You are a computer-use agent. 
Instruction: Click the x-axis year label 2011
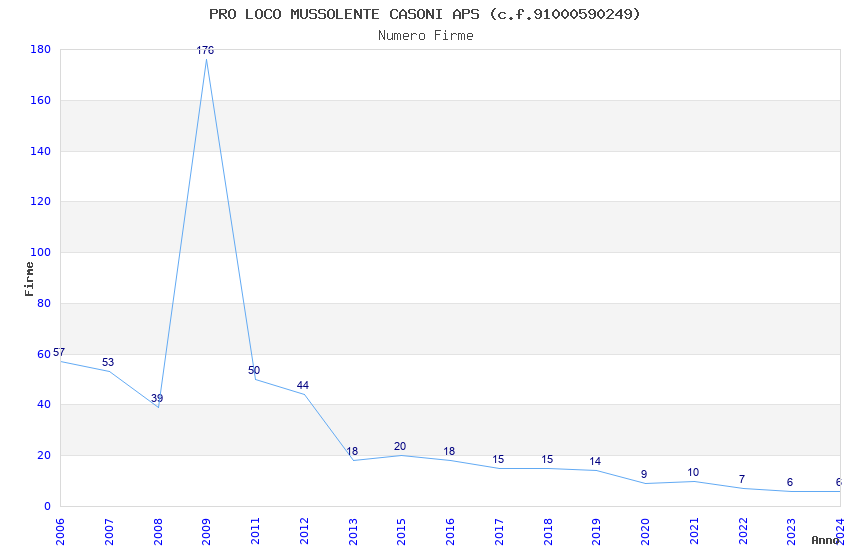point(255,531)
